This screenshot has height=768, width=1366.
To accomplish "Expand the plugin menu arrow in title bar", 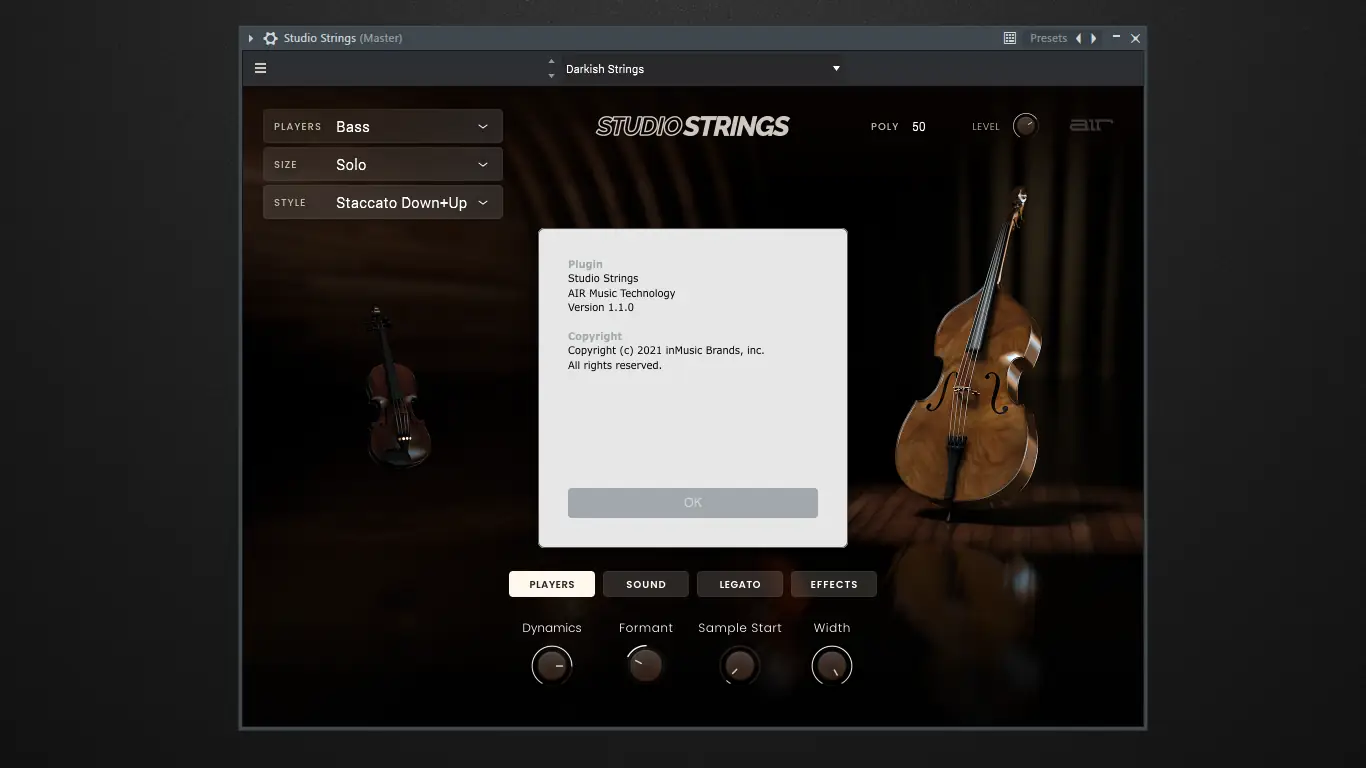I will (251, 39).
